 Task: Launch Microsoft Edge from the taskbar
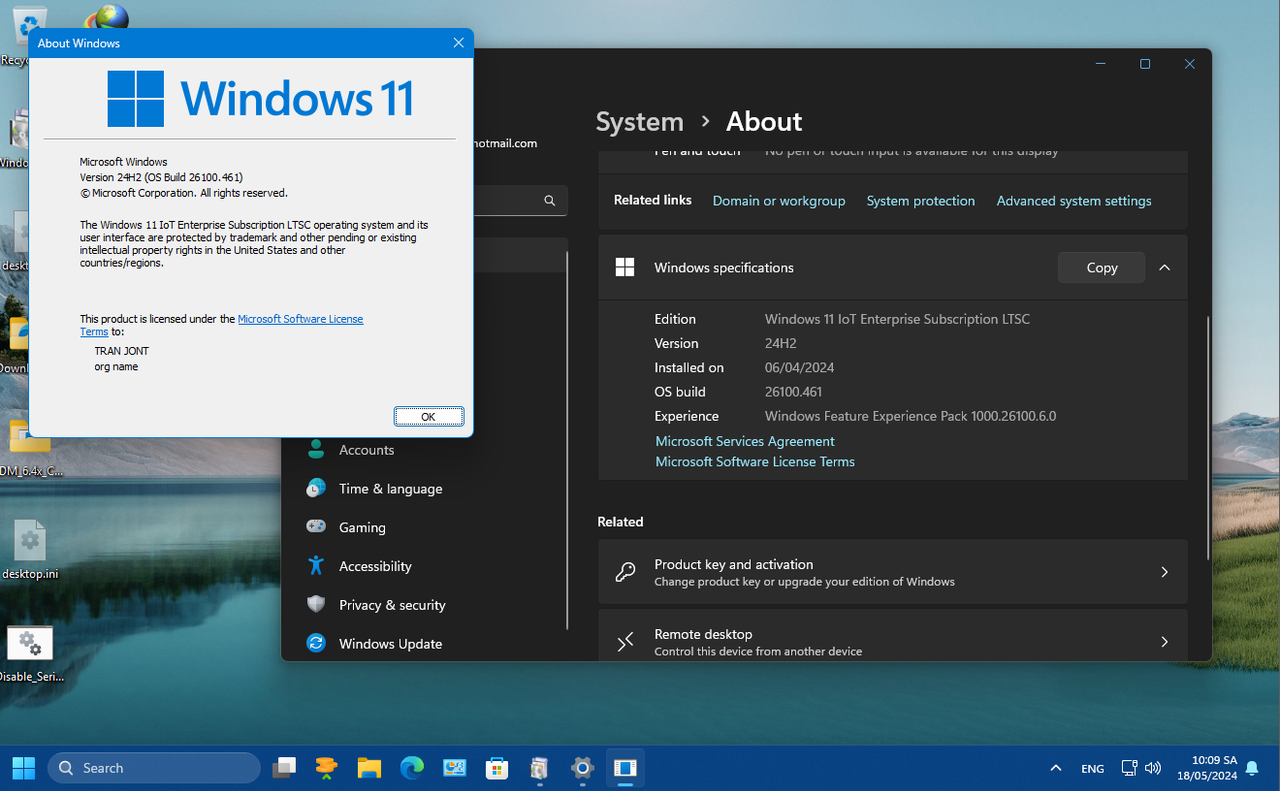412,768
